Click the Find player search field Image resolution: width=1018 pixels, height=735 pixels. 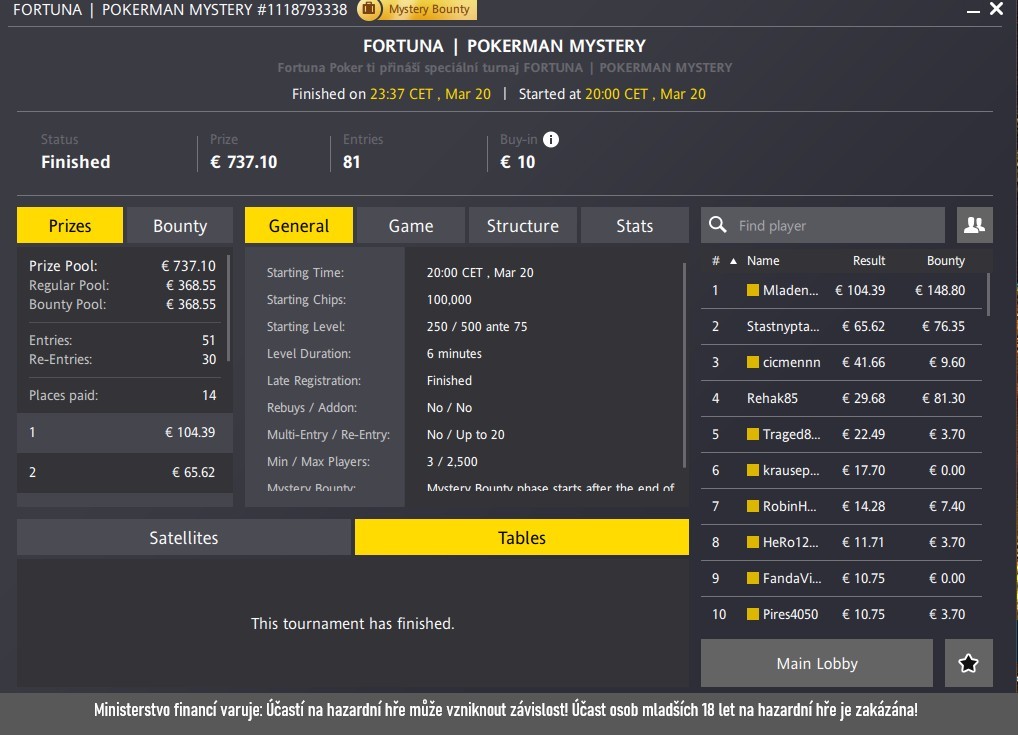pyautogui.click(x=823, y=225)
